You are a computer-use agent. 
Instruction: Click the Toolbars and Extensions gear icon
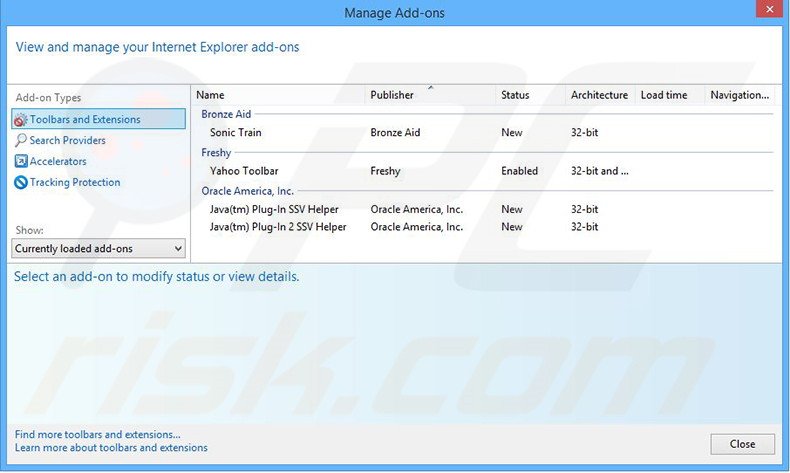click(x=20, y=120)
